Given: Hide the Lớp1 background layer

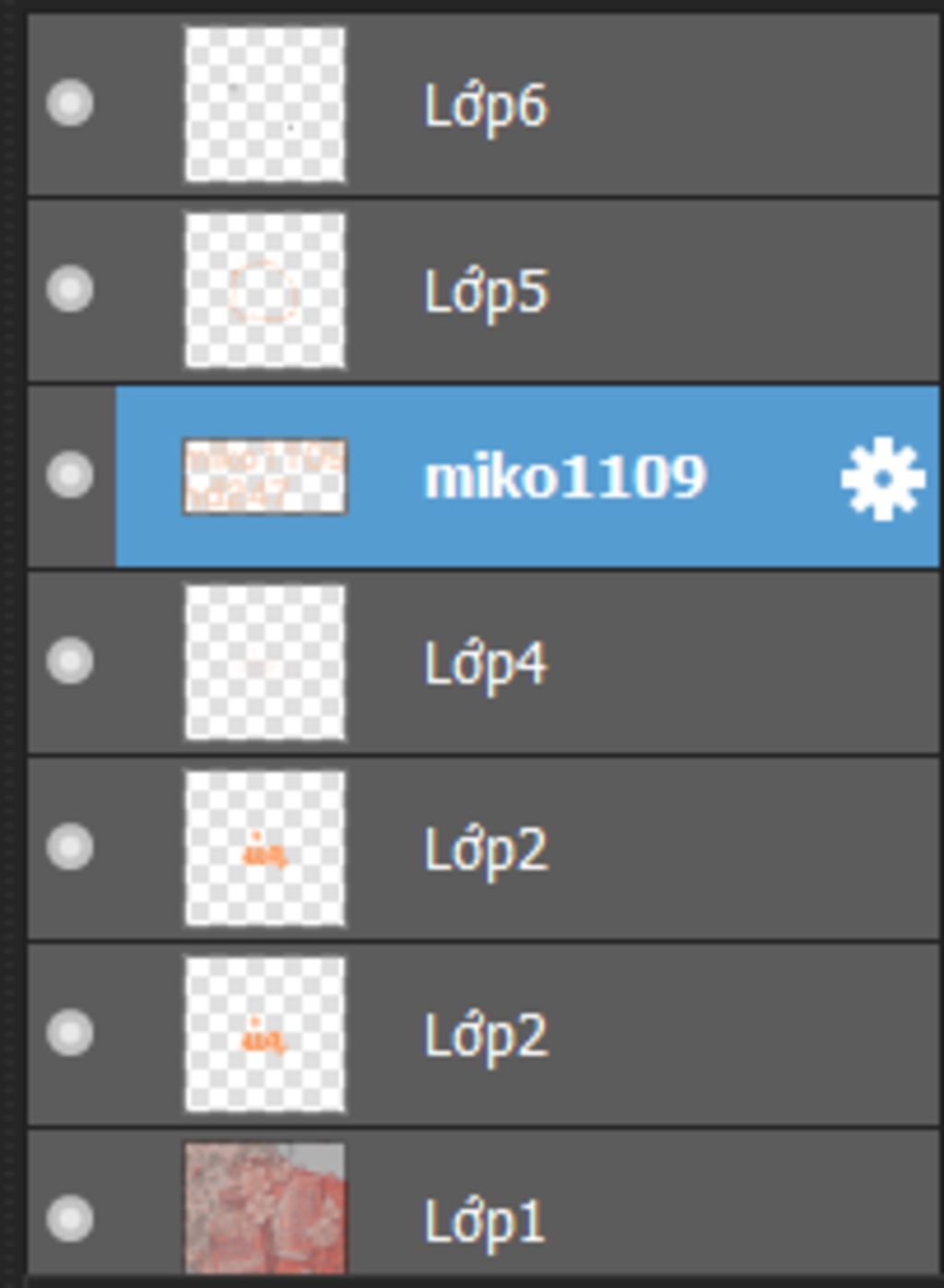Looking at the screenshot, I should (70, 1218).
